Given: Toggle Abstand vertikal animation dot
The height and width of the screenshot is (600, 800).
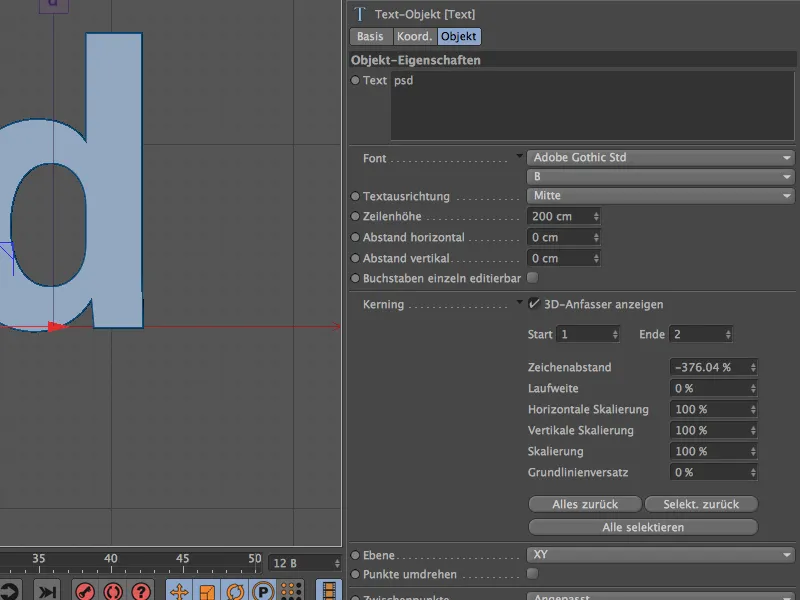Looking at the screenshot, I should click(355, 258).
